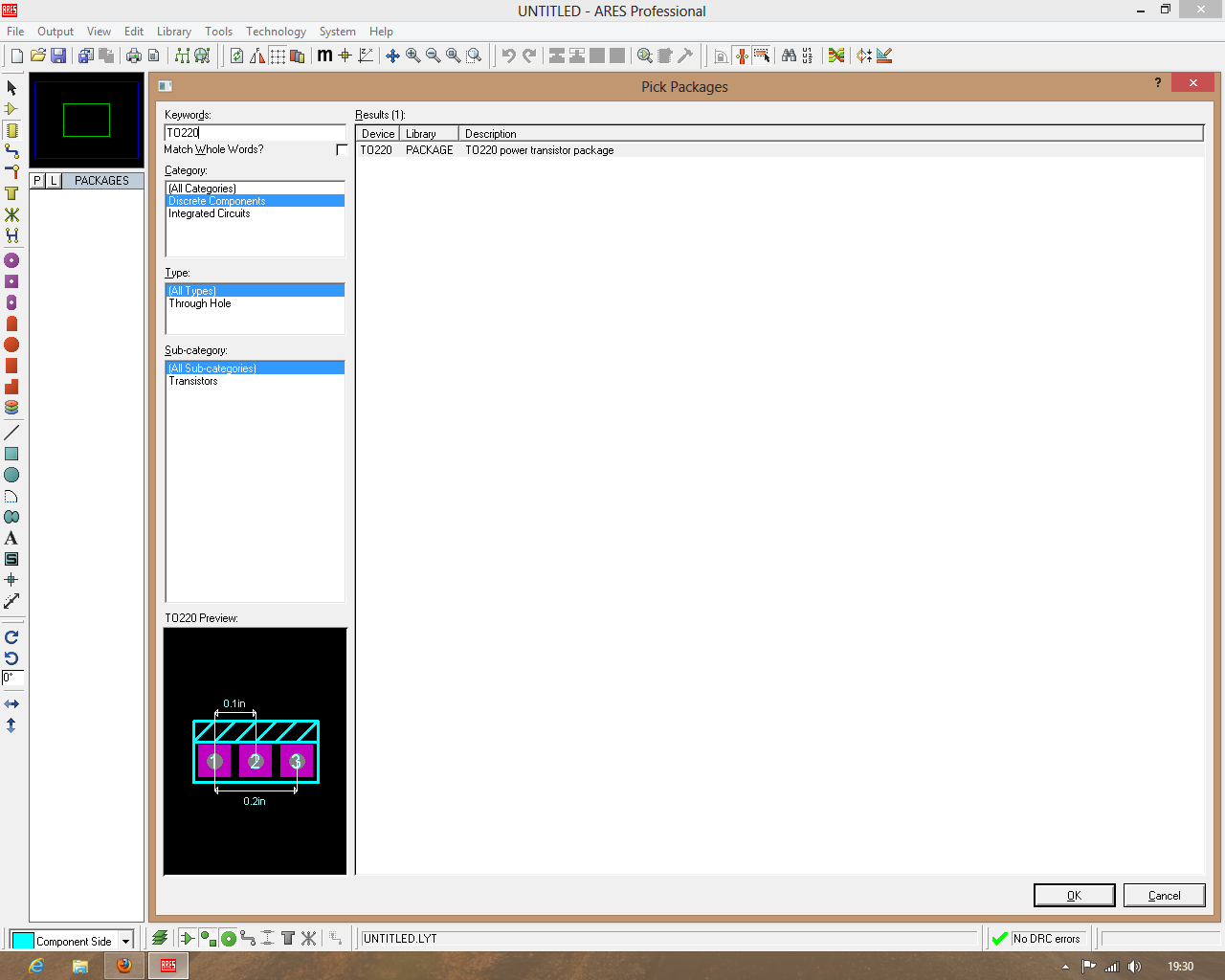Screen dimensions: 1225x980
Task: Click the Undo arrow icon
Action: click(x=508, y=56)
